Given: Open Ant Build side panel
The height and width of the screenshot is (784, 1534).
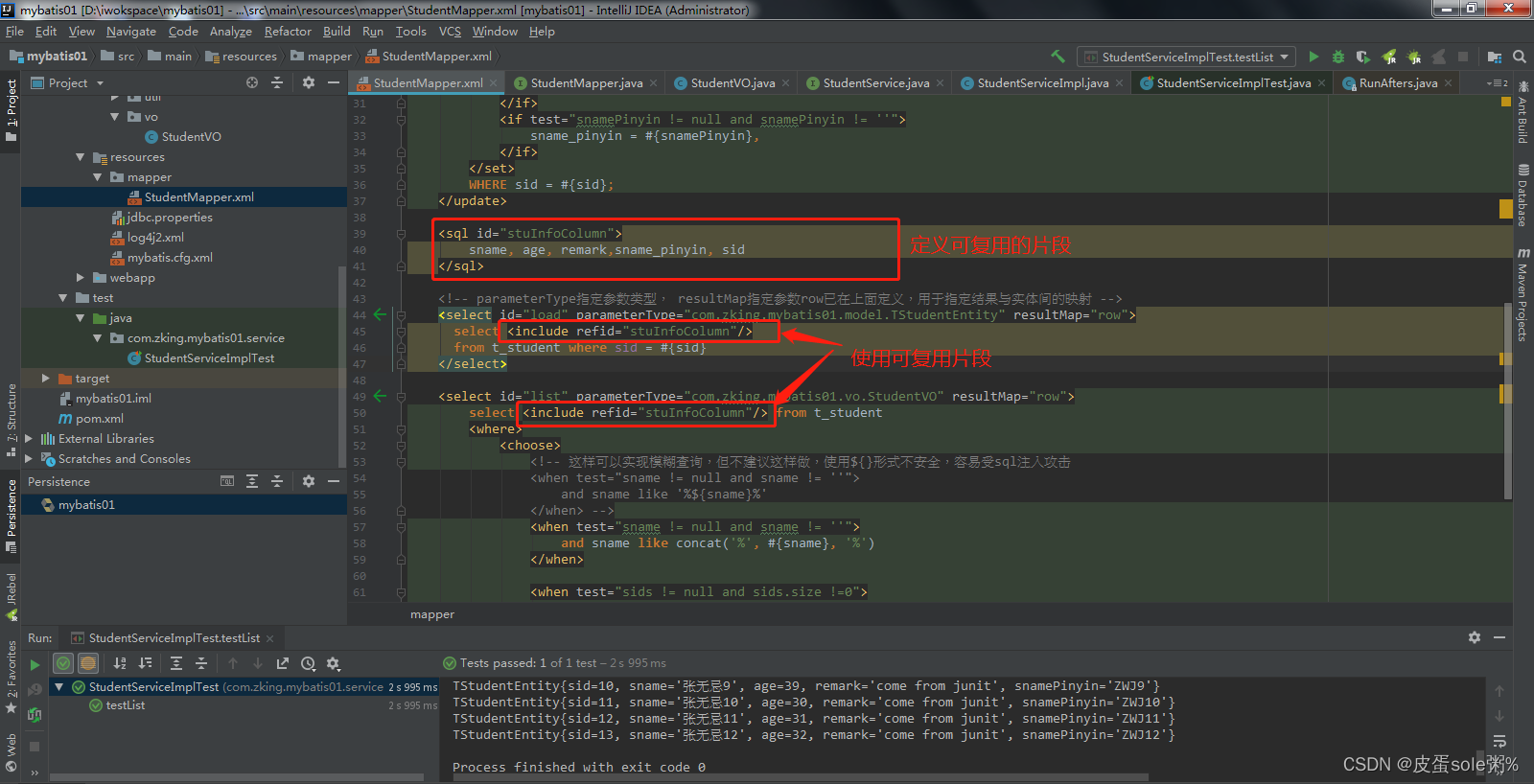Looking at the screenshot, I should click(1522, 113).
